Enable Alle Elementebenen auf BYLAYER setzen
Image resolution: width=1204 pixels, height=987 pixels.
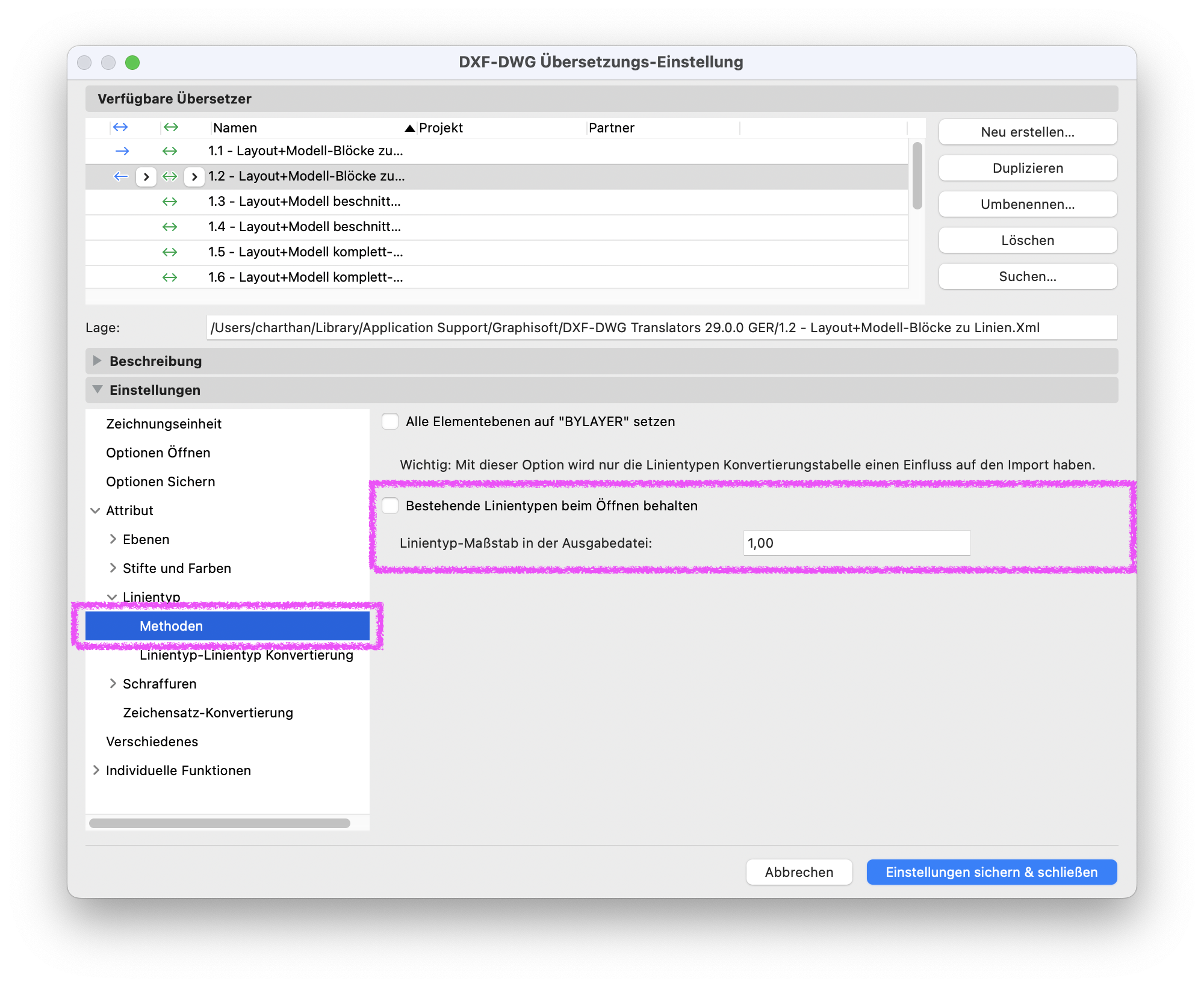point(390,421)
